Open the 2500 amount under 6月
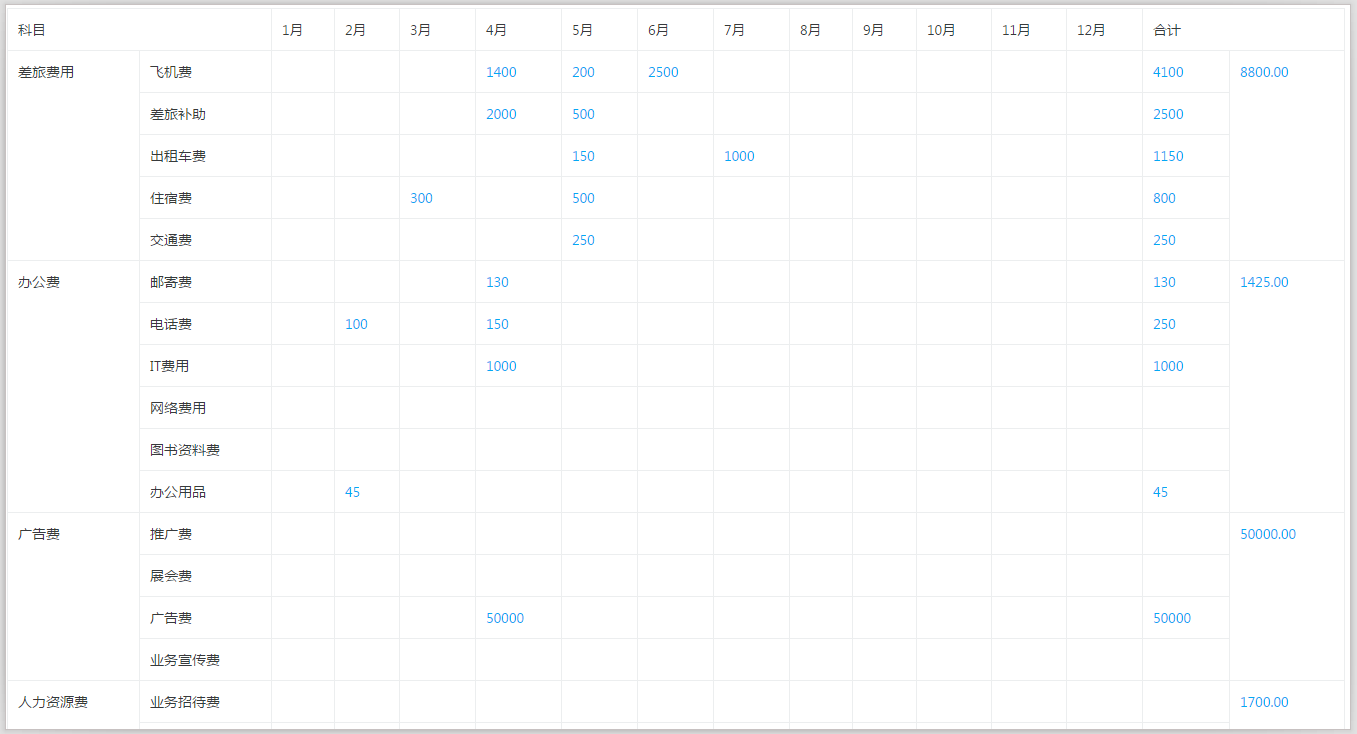 pyautogui.click(x=663, y=72)
